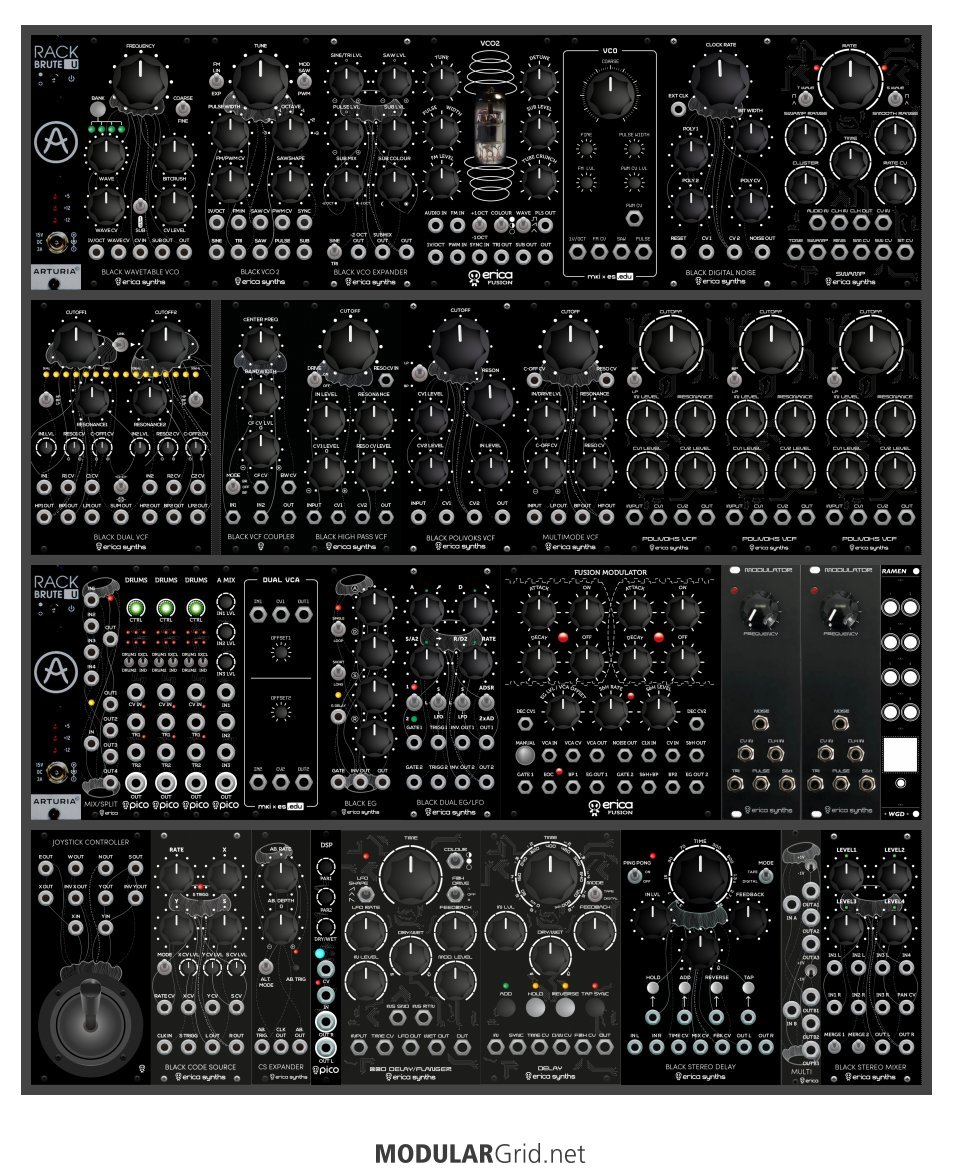Screen dimensions: 962x1175
Task: Click the IN1 jack on the Dual VCA
Action: click(x=258, y=614)
